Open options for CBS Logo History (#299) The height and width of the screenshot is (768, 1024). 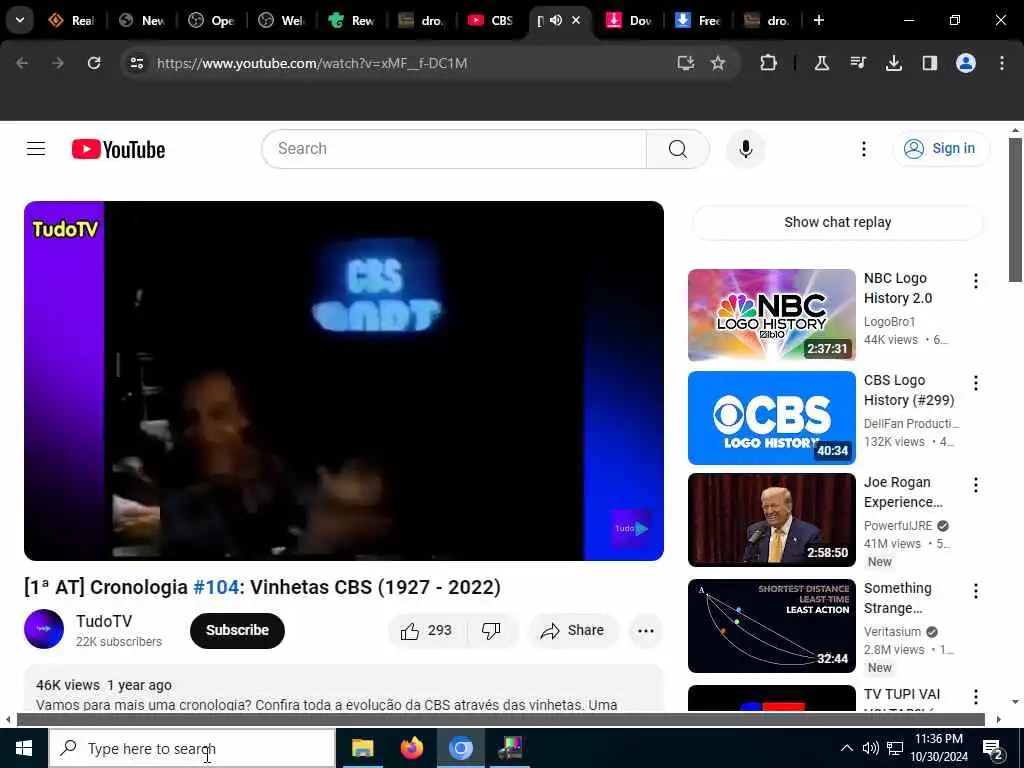976,383
